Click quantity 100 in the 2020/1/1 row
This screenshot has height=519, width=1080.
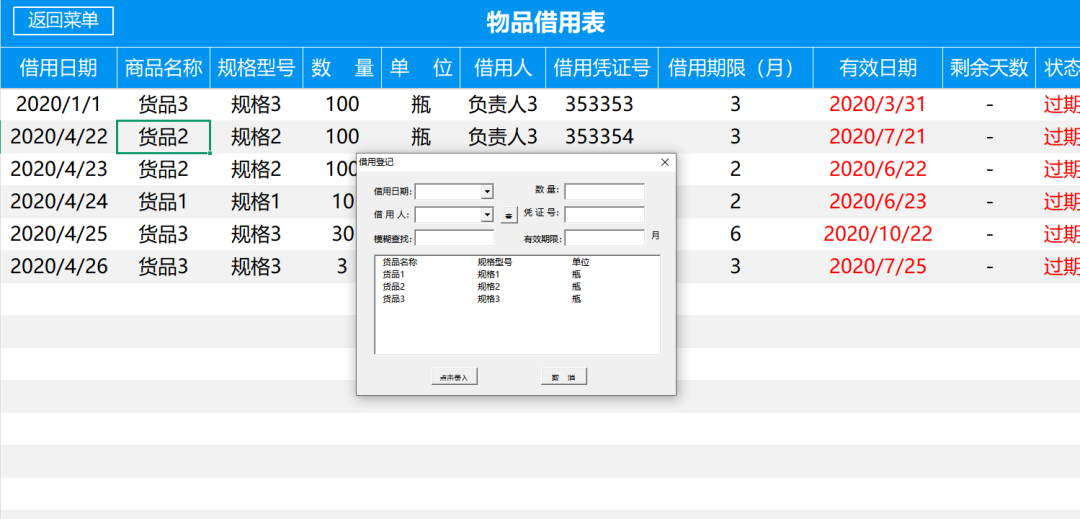tap(342, 105)
